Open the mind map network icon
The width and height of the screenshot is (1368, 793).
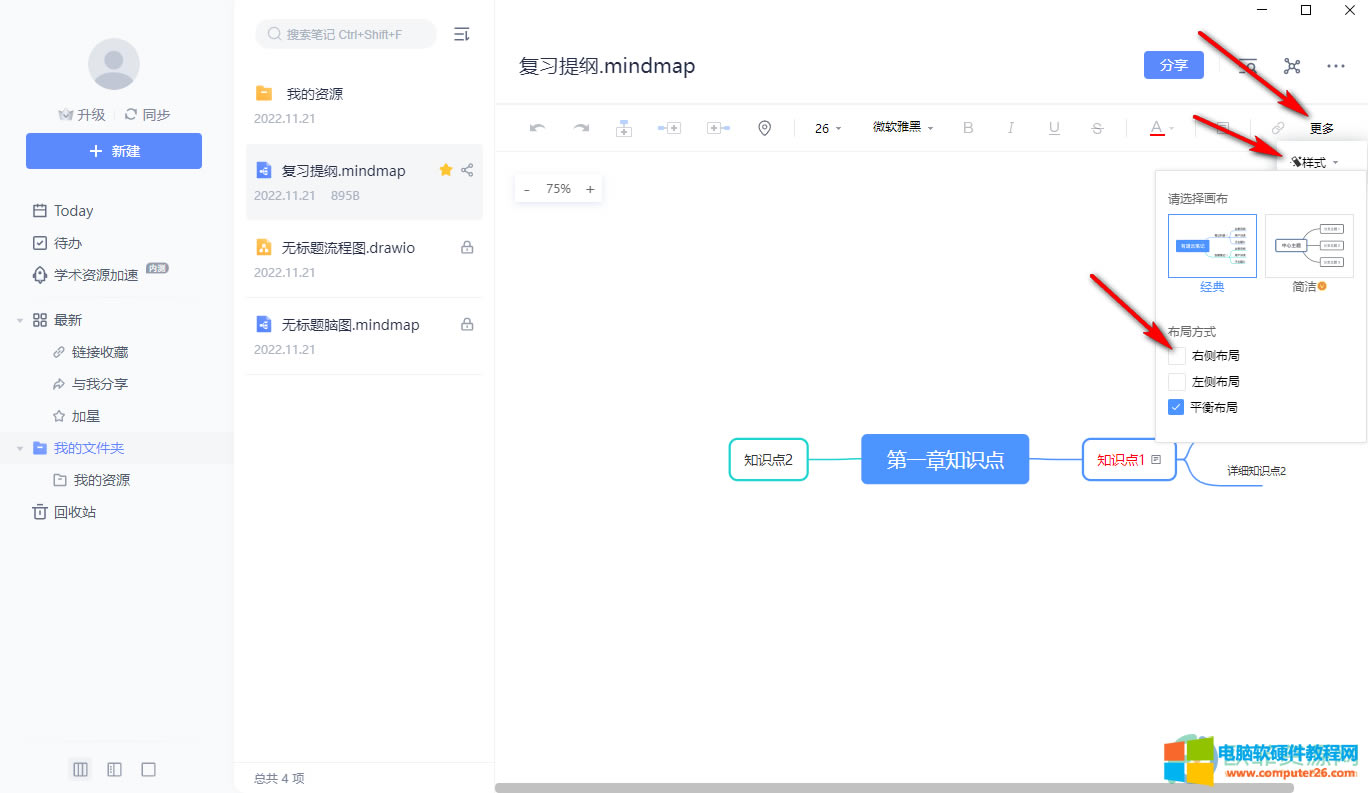click(1292, 66)
